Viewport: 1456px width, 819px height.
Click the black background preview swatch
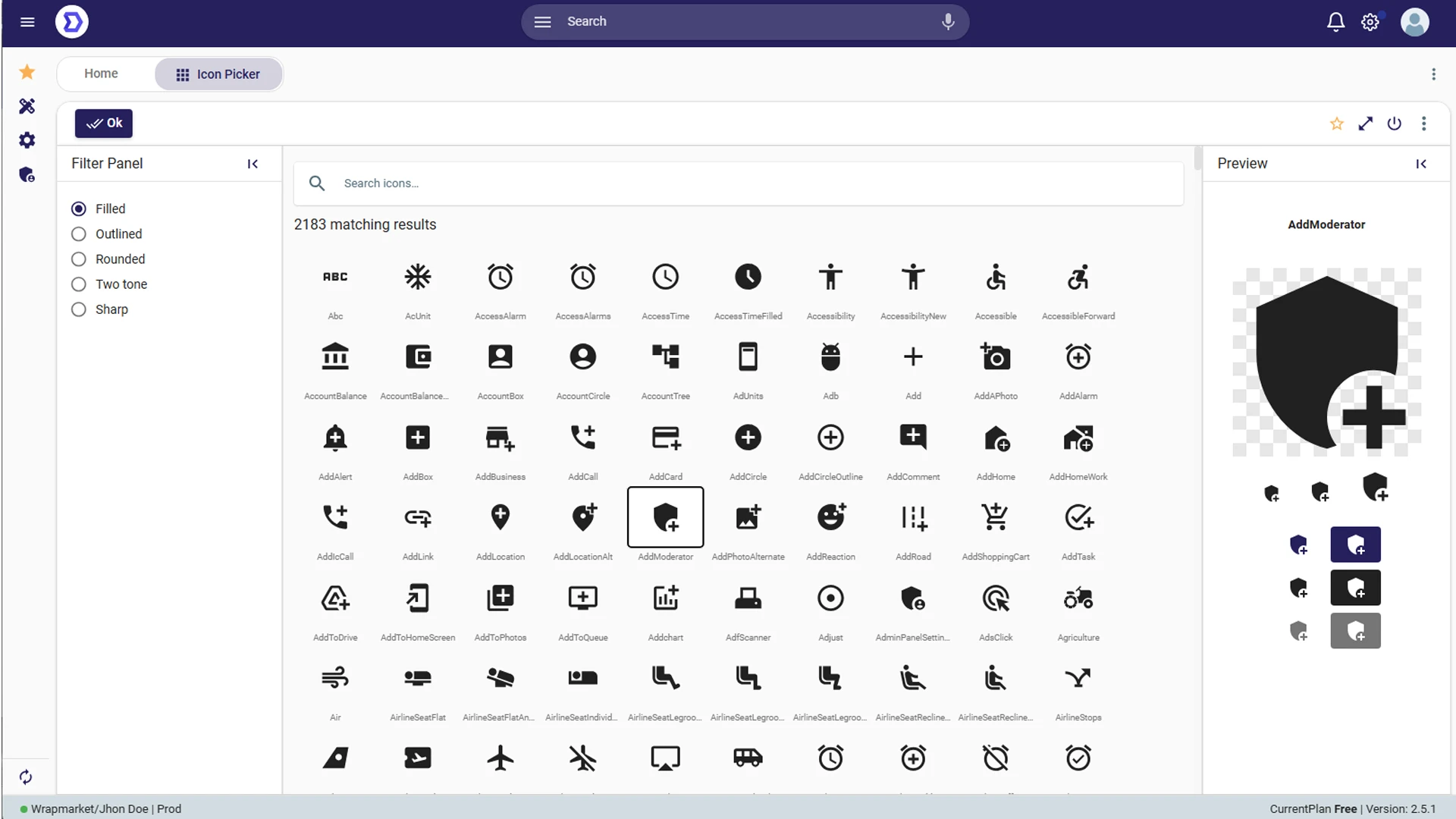[x=1355, y=588]
